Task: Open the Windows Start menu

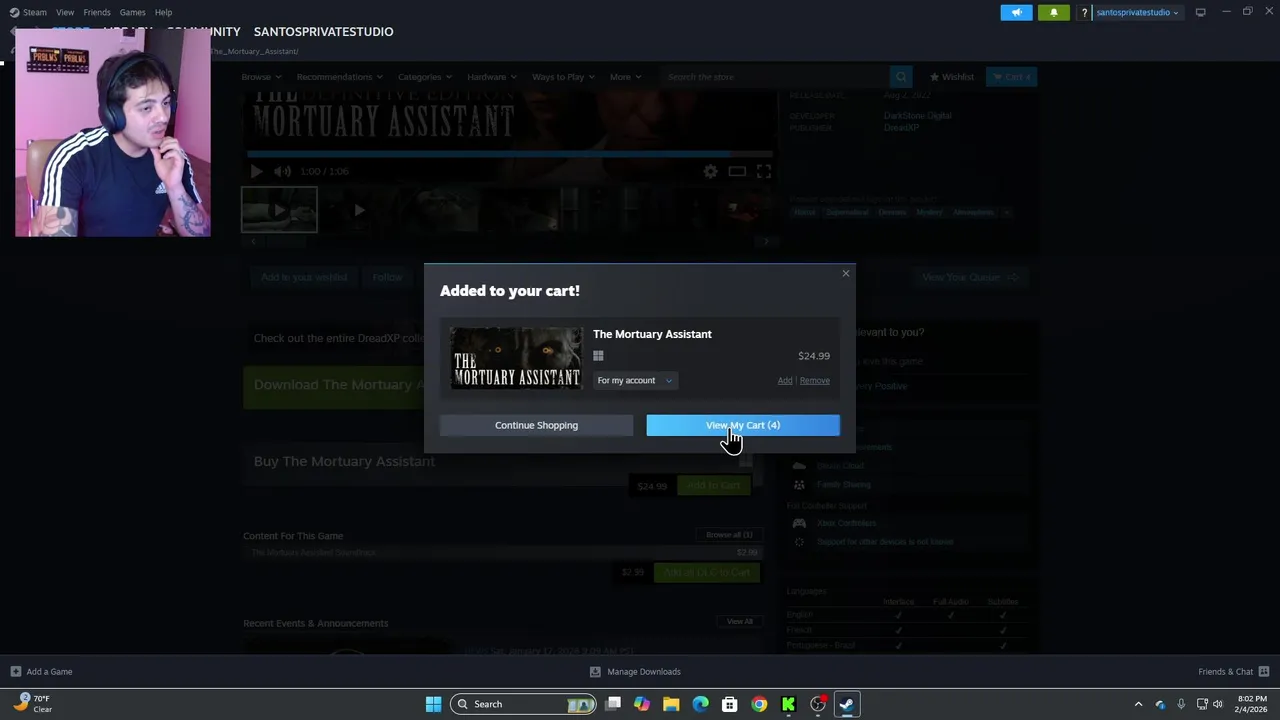Action: tap(433, 704)
